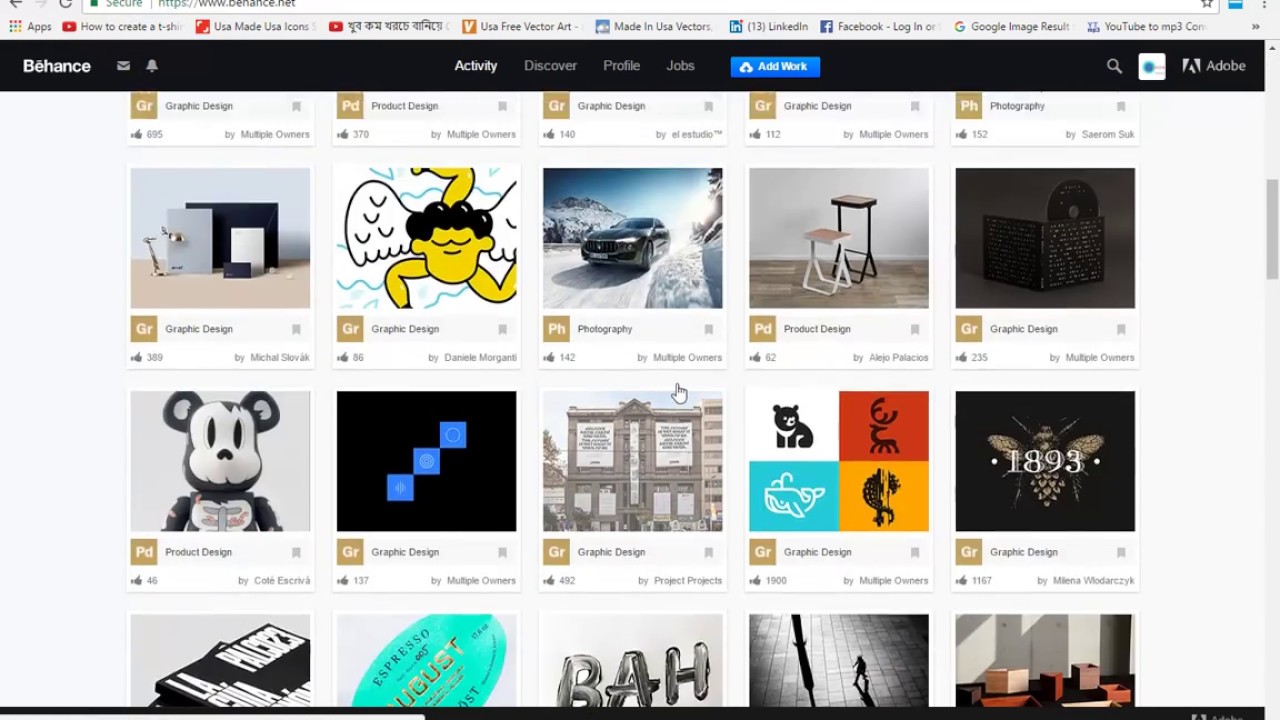This screenshot has height=720, width=1280.
Task: Open the stationery mockup project thumbnail
Action: coord(220,238)
